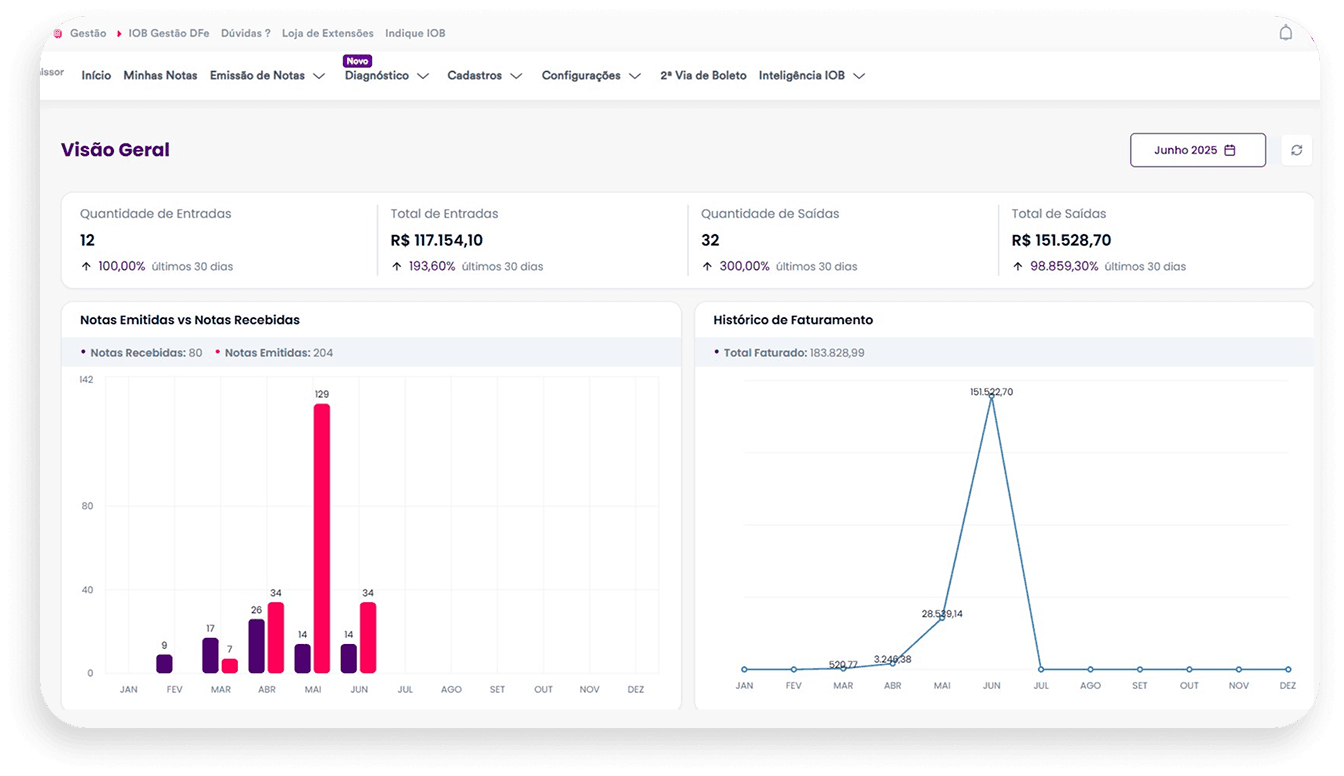The width and height of the screenshot is (1344, 776).
Task: Open the notifications bell icon
Action: (1286, 33)
